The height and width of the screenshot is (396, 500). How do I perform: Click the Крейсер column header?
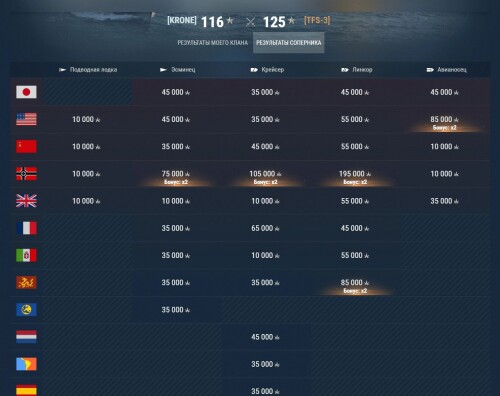[267, 70]
